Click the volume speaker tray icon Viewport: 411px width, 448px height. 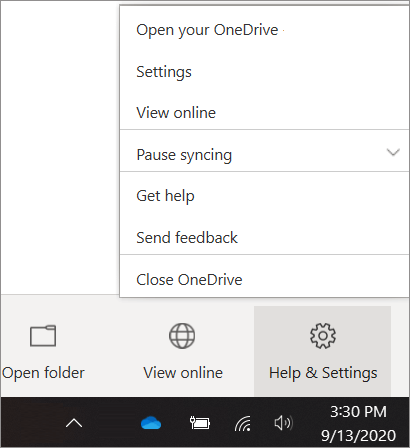[283, 423]
